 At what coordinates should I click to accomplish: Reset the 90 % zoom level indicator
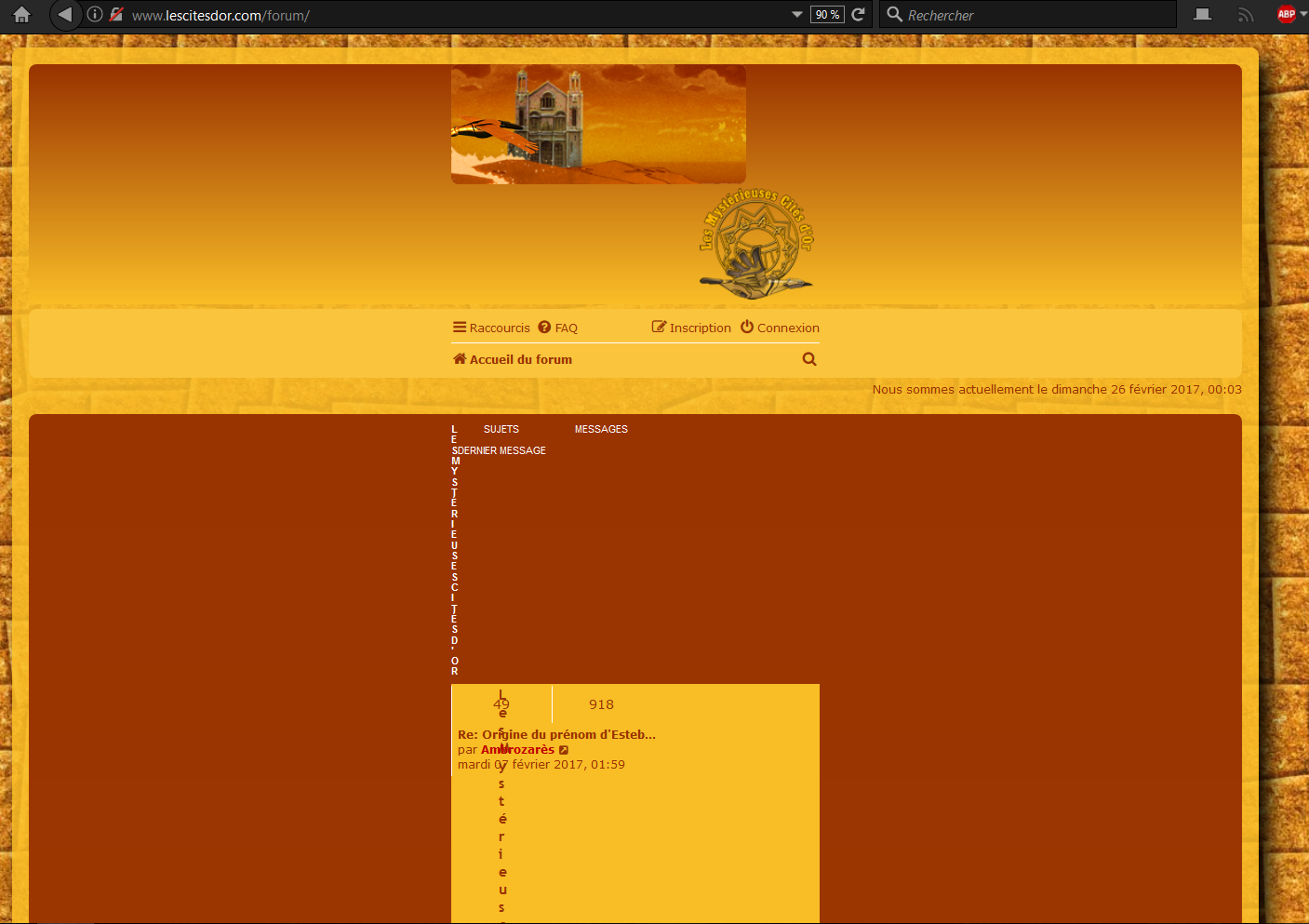[x=827, y=15]
